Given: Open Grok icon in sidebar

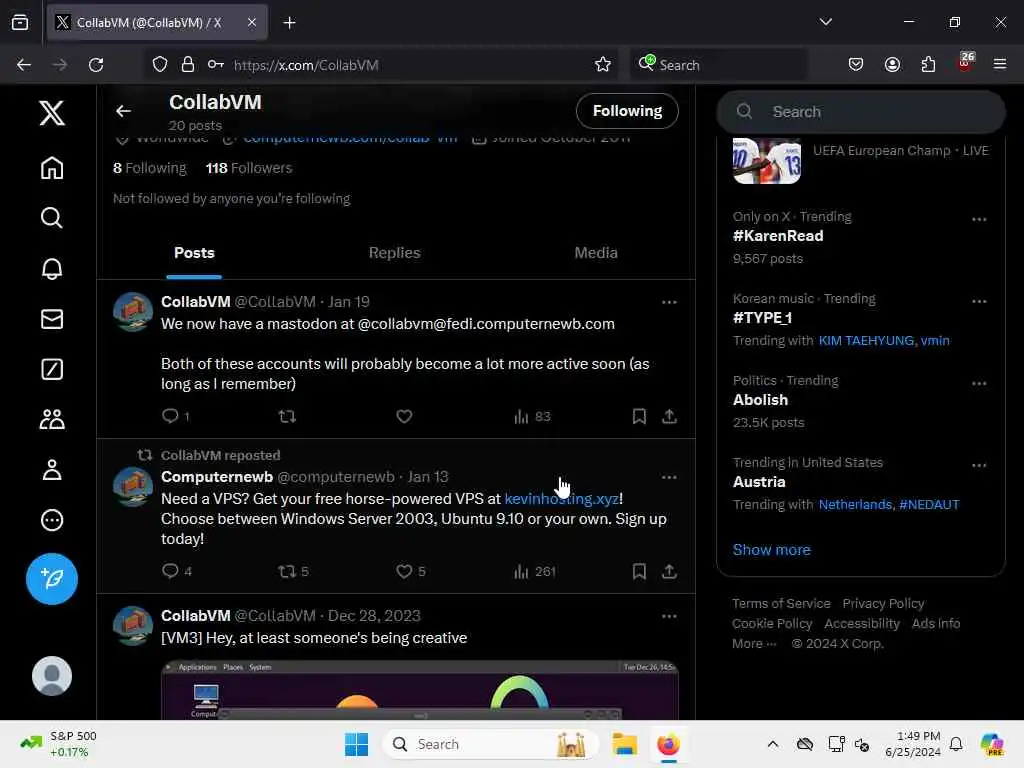Looking at the screenshot, I should (x=52, y=369).
